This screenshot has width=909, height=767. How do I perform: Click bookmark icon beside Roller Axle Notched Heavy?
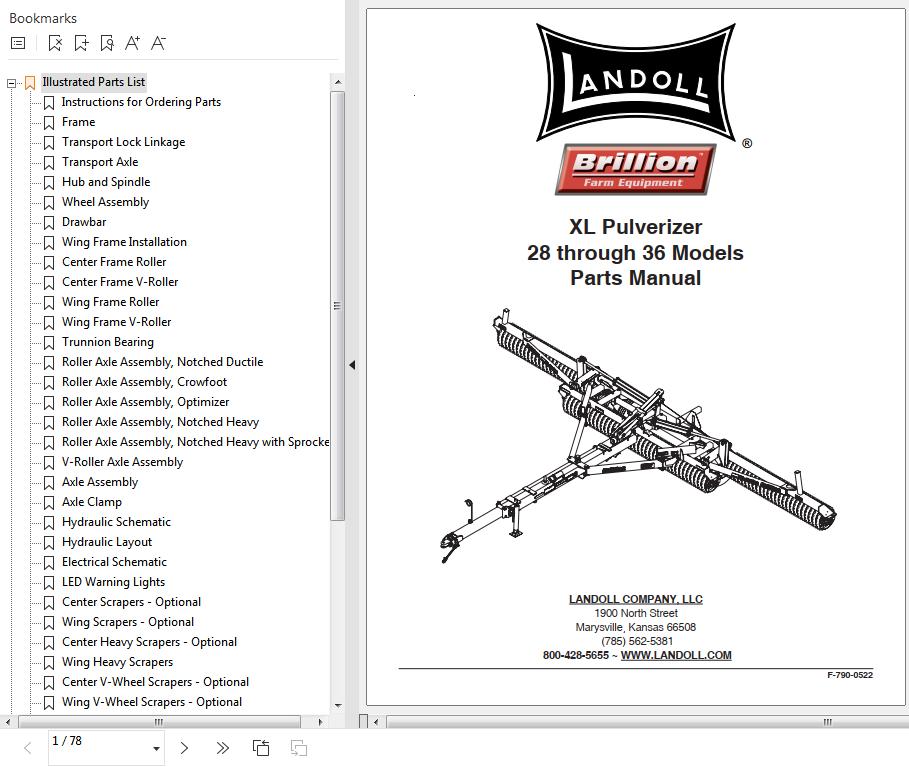(x=49, y=423)
